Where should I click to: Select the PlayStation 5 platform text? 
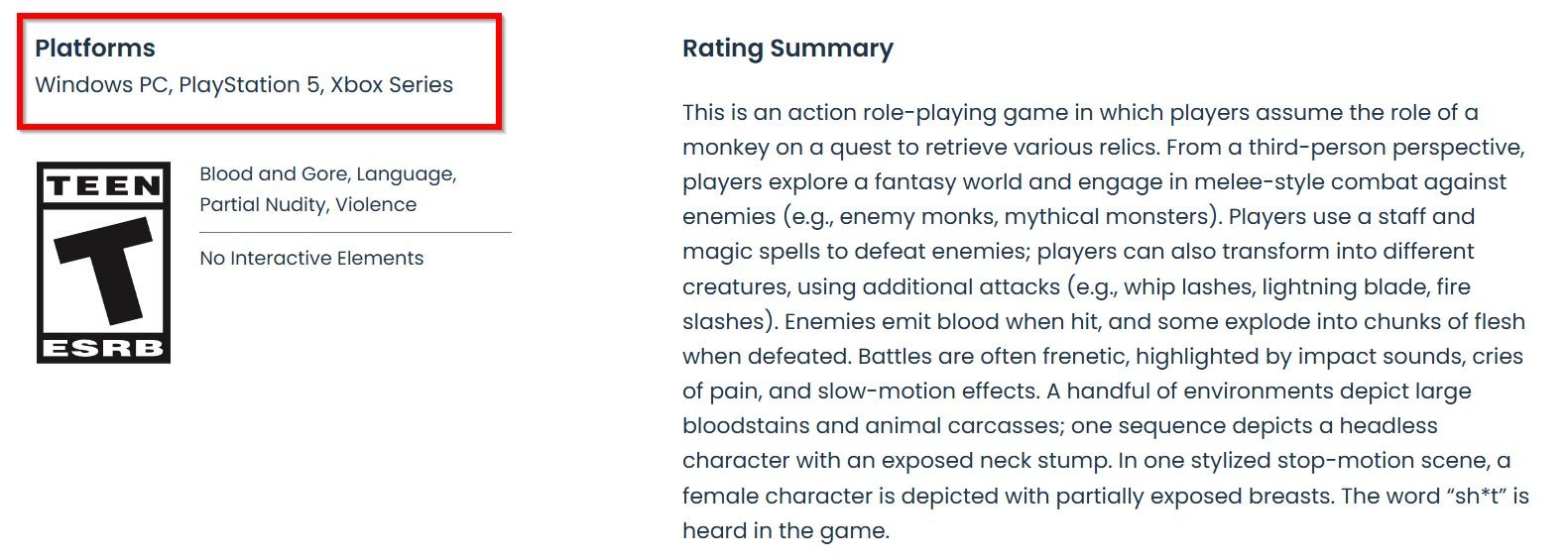(x=249, y=85)
